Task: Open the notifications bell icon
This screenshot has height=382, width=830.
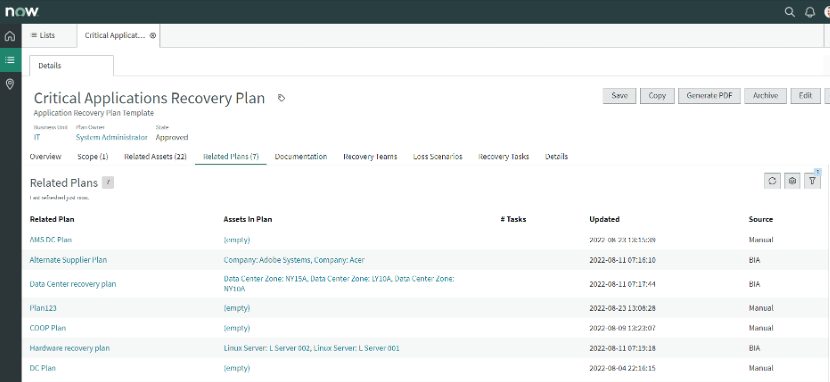Action: click(x=809, y=12)
